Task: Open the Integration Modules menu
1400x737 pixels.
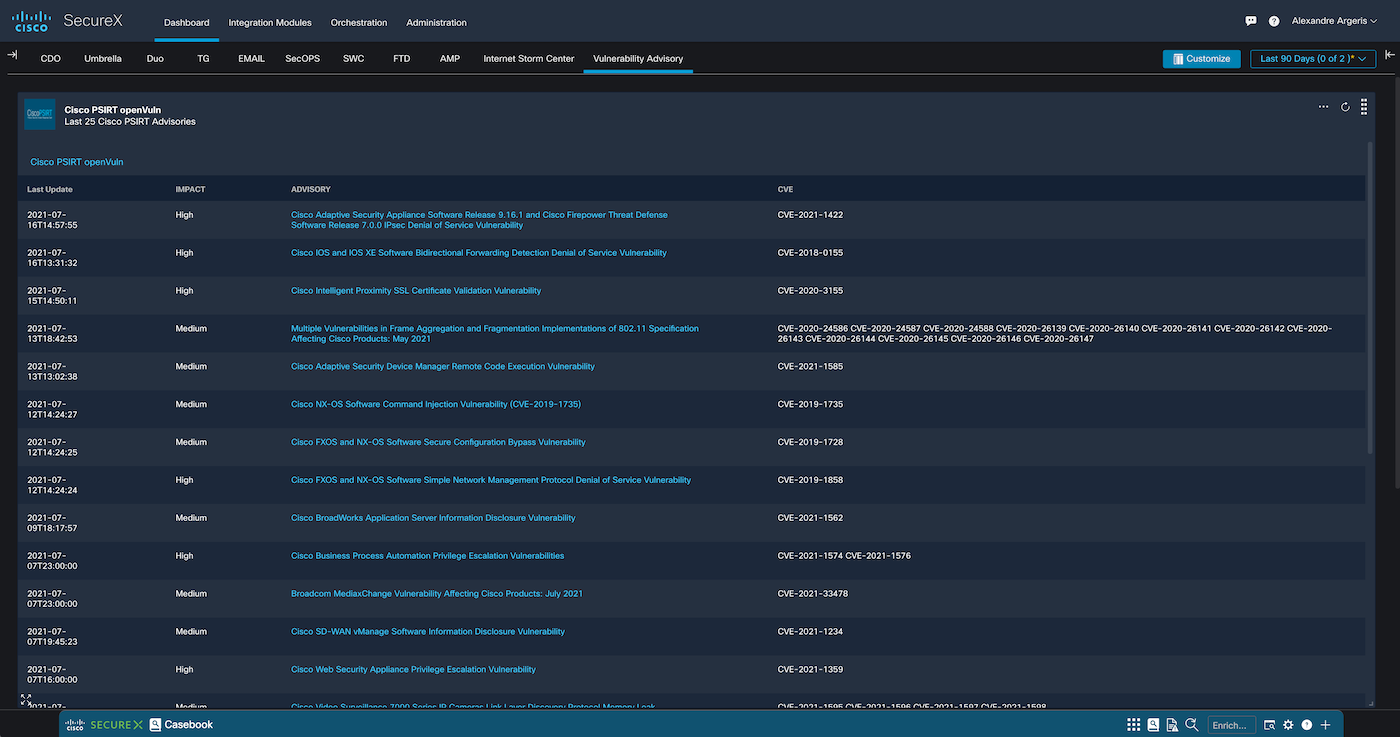Action: pyautogui.click(x=270, y=22)
